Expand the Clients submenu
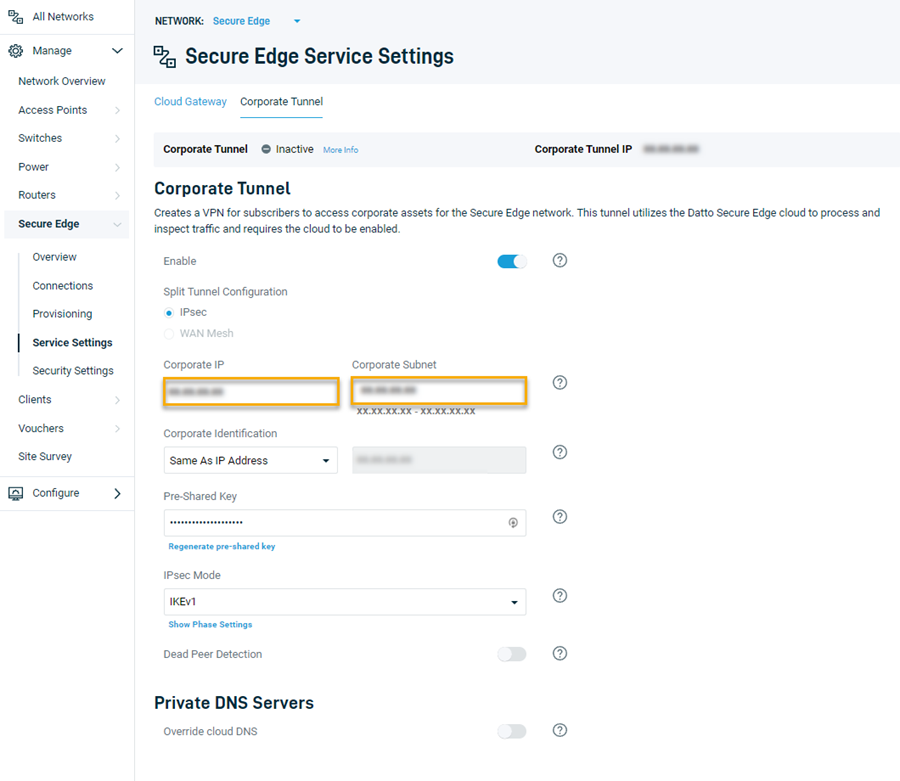This screenshot has height=781, width=900. [x=117, y=400]
